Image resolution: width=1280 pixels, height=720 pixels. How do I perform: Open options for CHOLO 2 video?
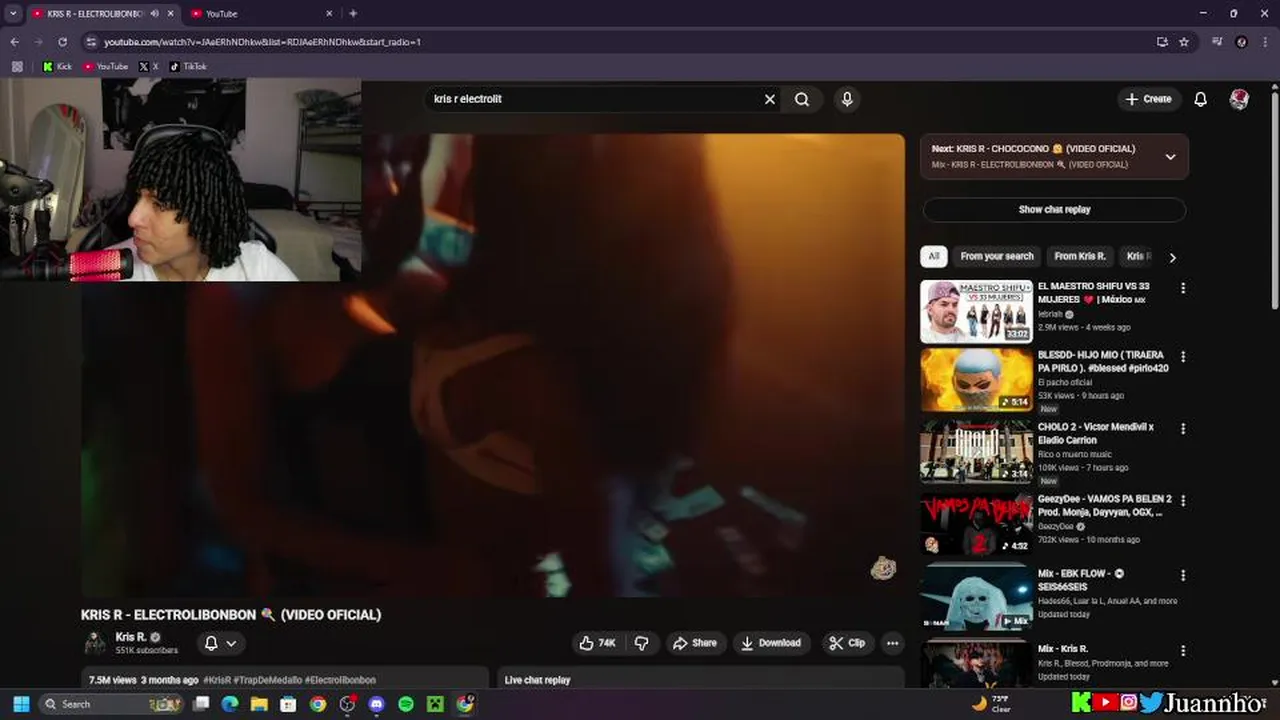tap(1183, 428)
